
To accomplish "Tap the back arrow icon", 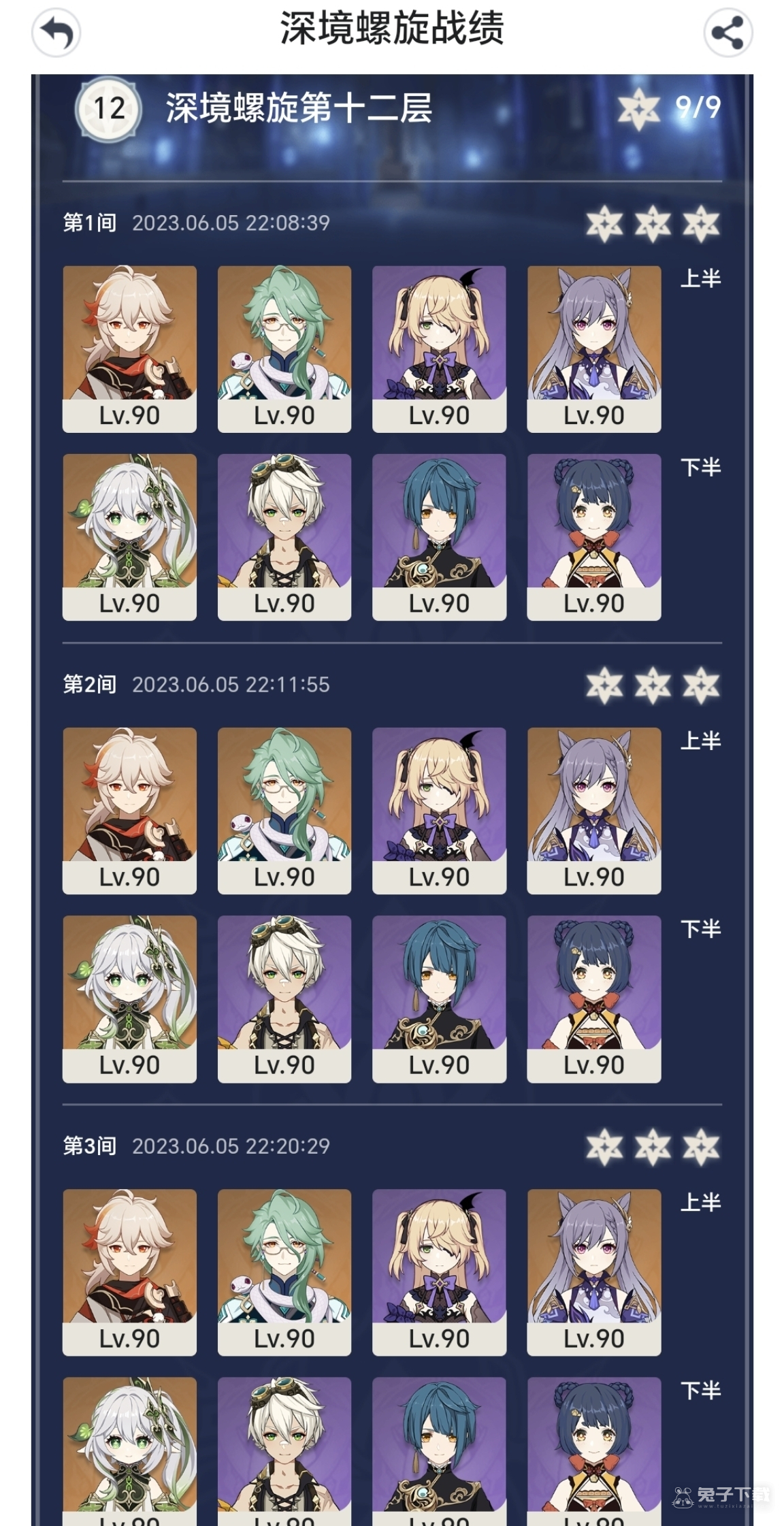I will [56, 32].
